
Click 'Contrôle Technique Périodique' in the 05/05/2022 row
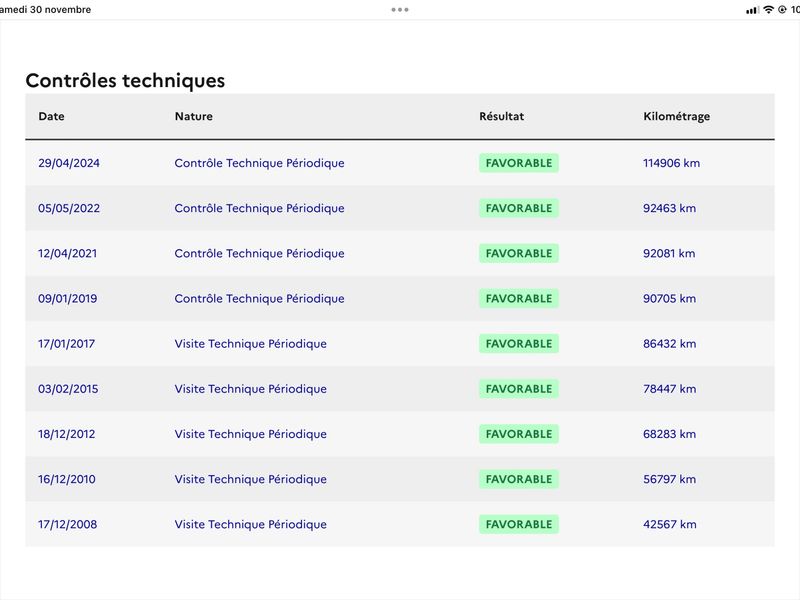259,208
